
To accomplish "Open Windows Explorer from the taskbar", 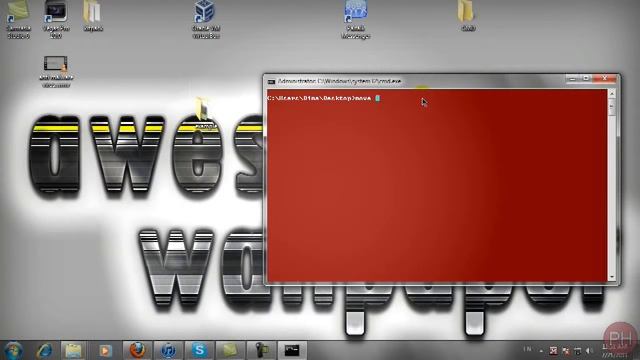I will [x=73, y=350].
